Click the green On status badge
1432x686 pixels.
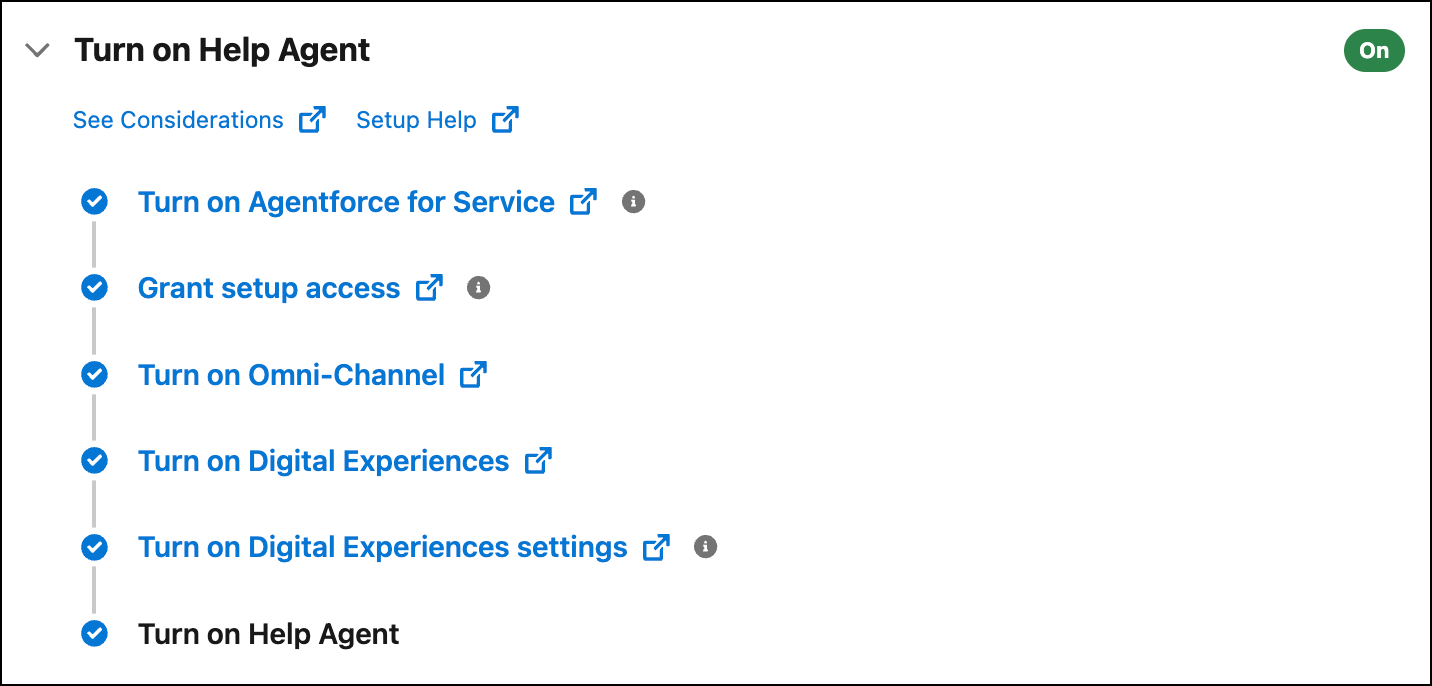click(x=1374, y=51)
